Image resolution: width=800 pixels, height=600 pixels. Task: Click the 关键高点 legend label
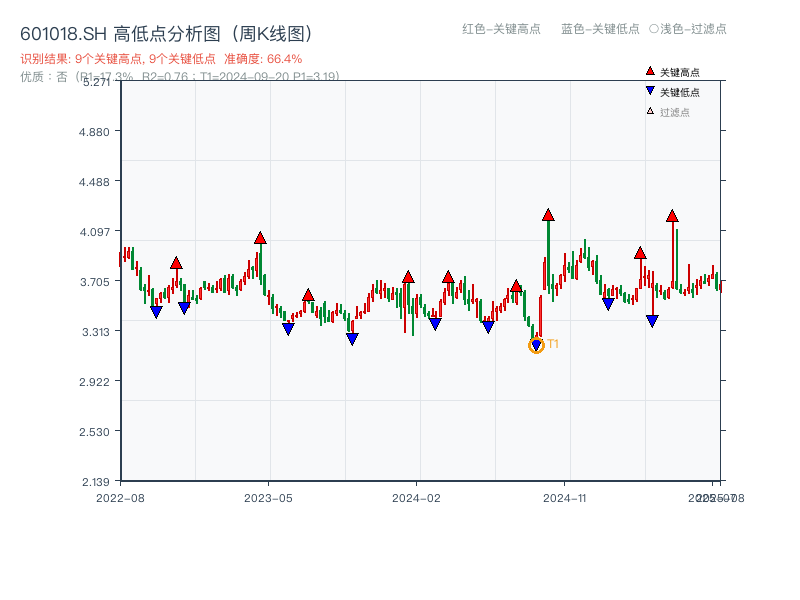[x=680, y=72]
